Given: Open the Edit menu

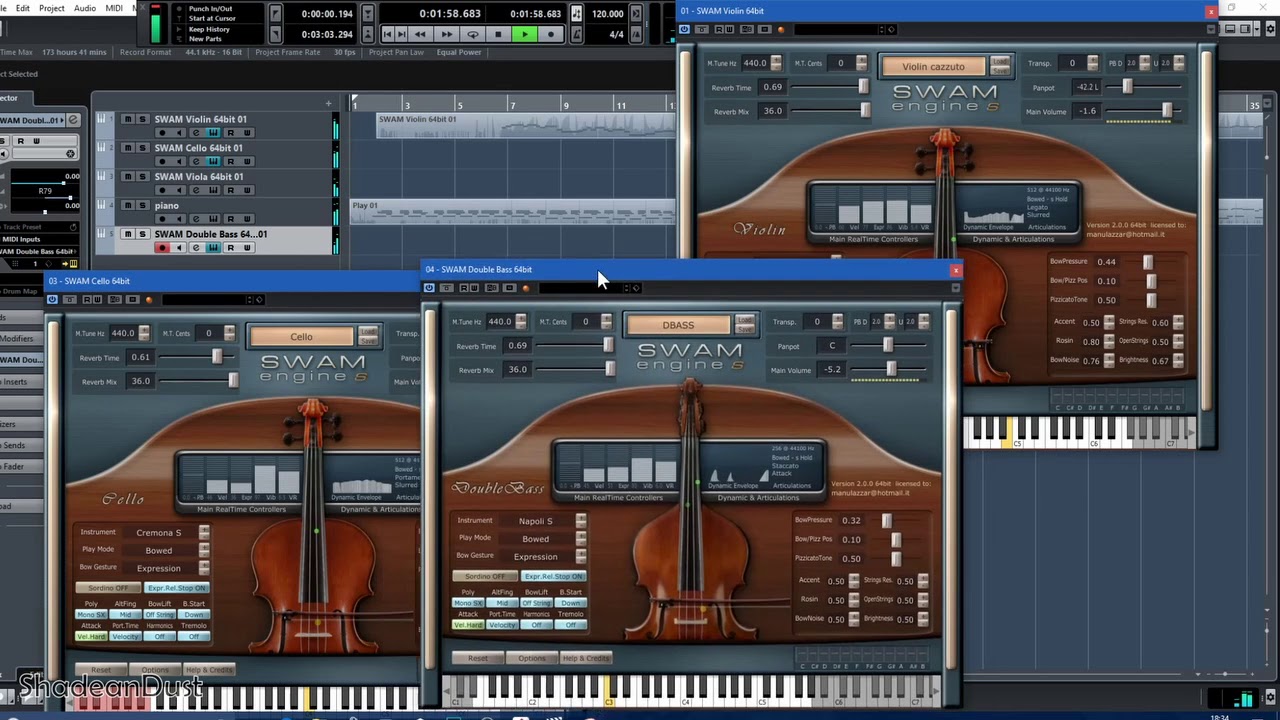Looking at the screenshot, I should click(22, 8).
